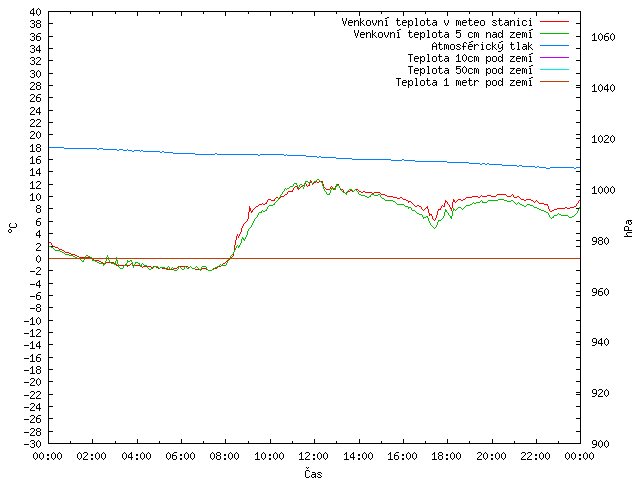
Task: Click the temperature axis label '26'
Action: click(x=36, y=98)
